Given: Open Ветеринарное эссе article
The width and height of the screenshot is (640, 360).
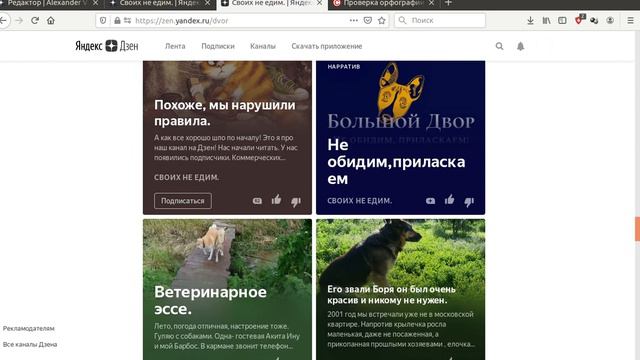Looking at the screenshot, I should [x=210, y=300].
